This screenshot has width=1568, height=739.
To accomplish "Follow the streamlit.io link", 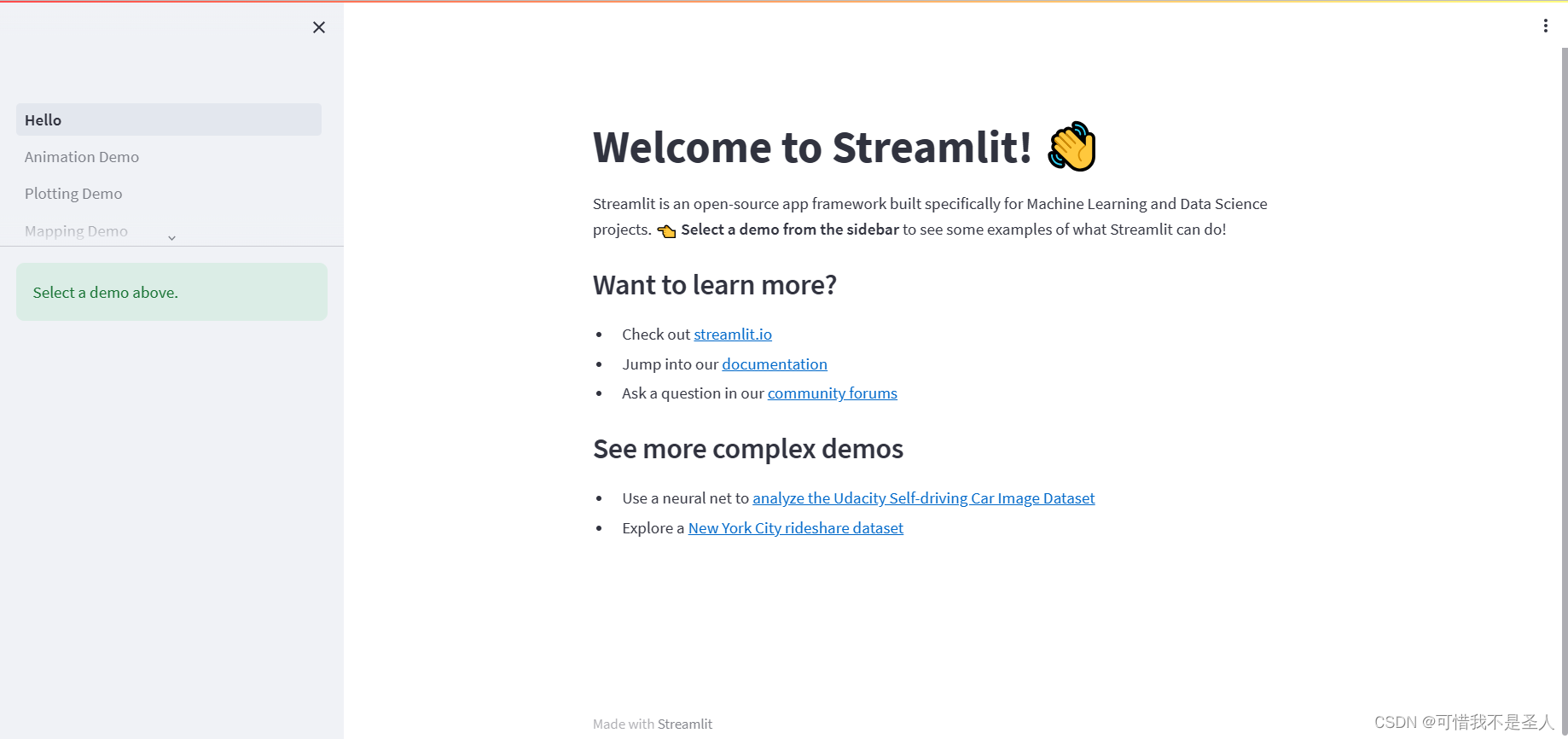I will [x=733, y=335].
